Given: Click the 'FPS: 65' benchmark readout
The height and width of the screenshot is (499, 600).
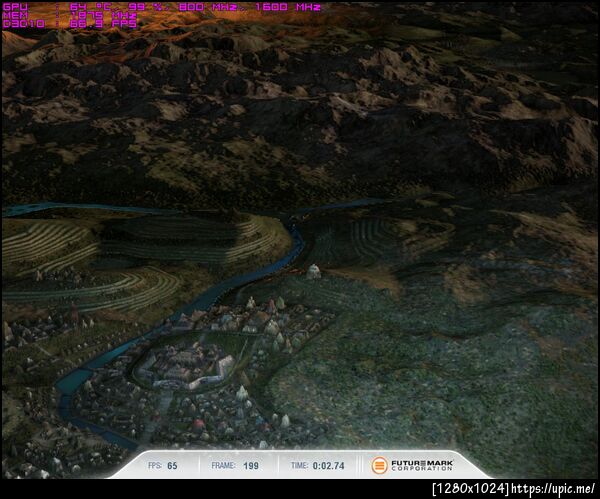Looking at the screenshot, I should pos(163,466).
